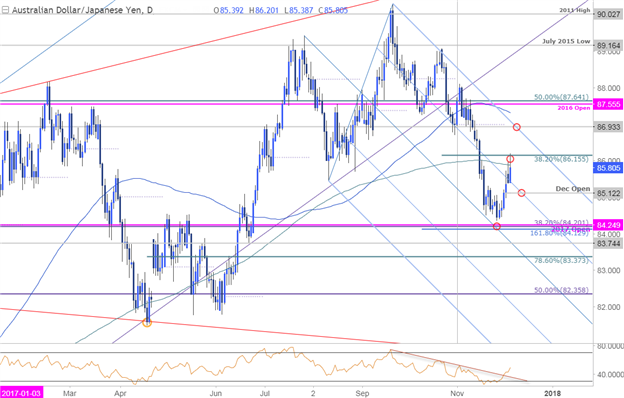
Task: Click the magenta 84.249 price tag
Action: coord(608,225)
